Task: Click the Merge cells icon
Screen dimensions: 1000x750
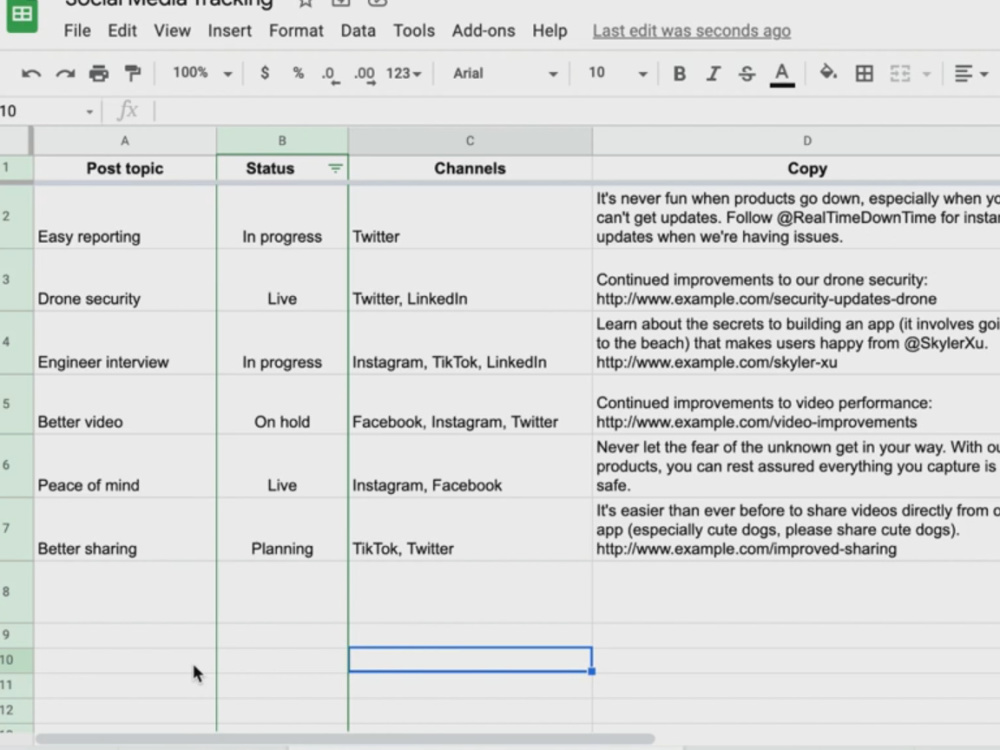Action: [900, 73]
